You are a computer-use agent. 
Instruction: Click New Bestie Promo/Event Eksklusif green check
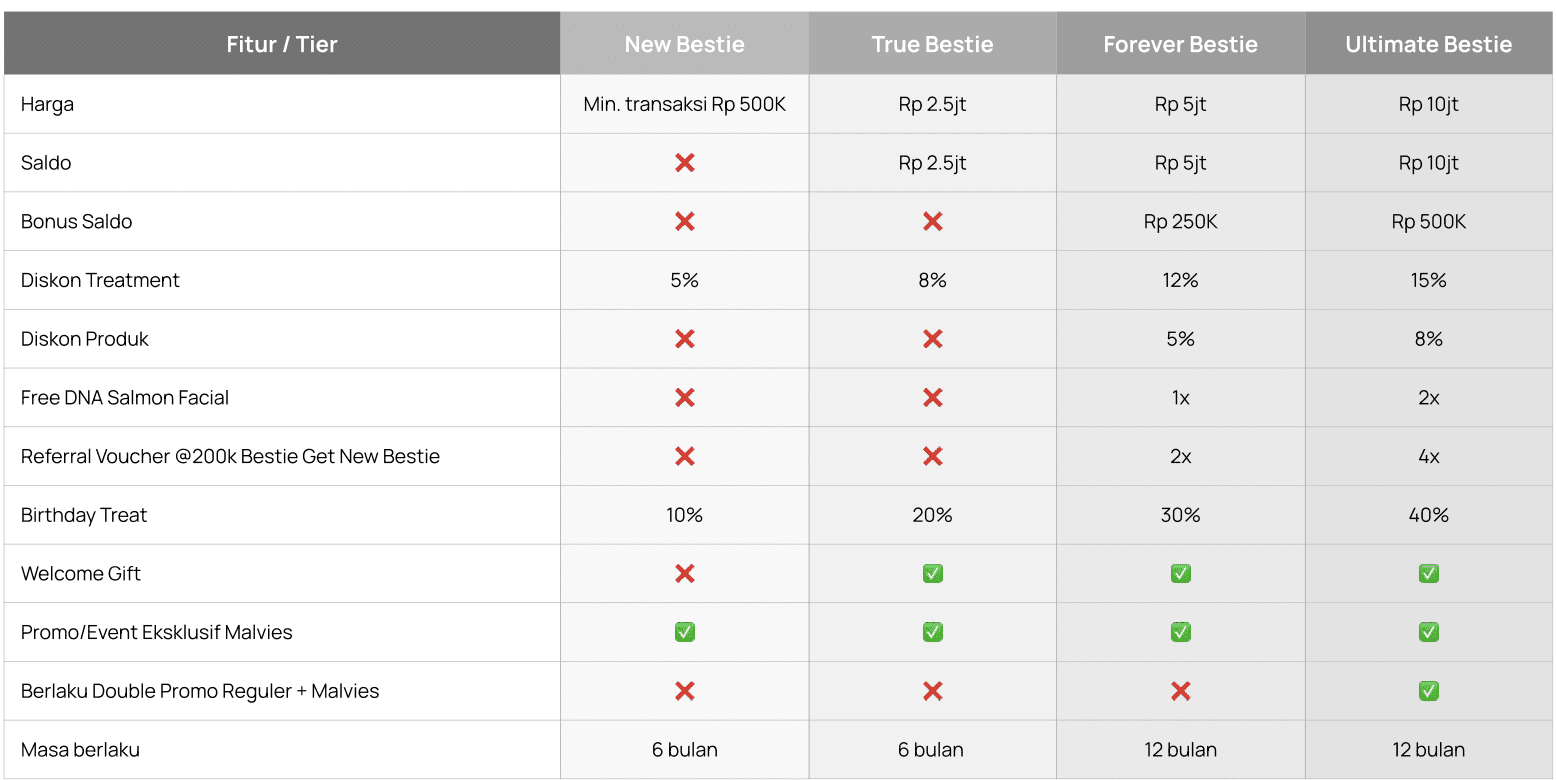pos(685,632)
